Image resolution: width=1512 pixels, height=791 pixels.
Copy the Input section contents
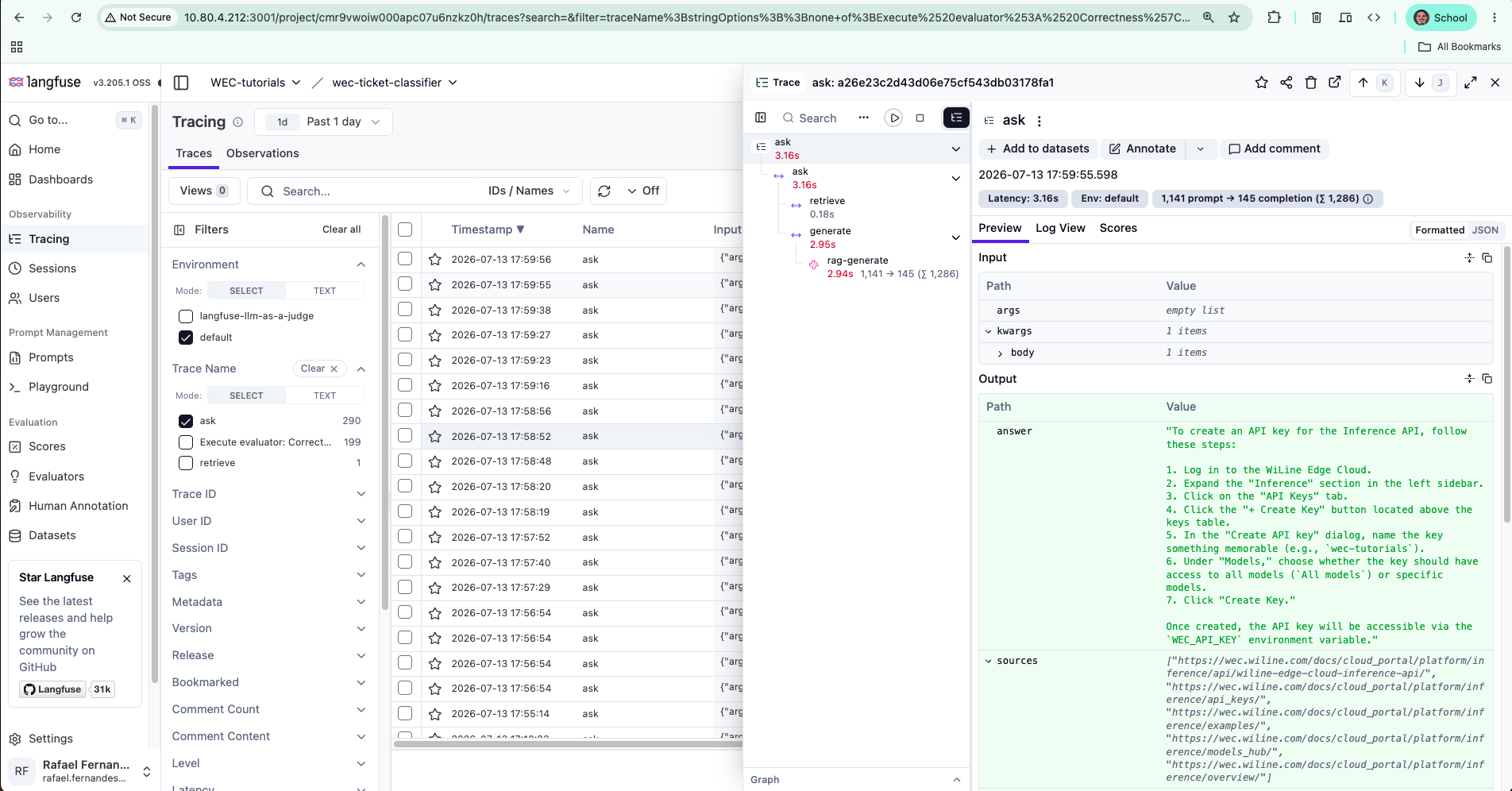tap(1487, 258)
